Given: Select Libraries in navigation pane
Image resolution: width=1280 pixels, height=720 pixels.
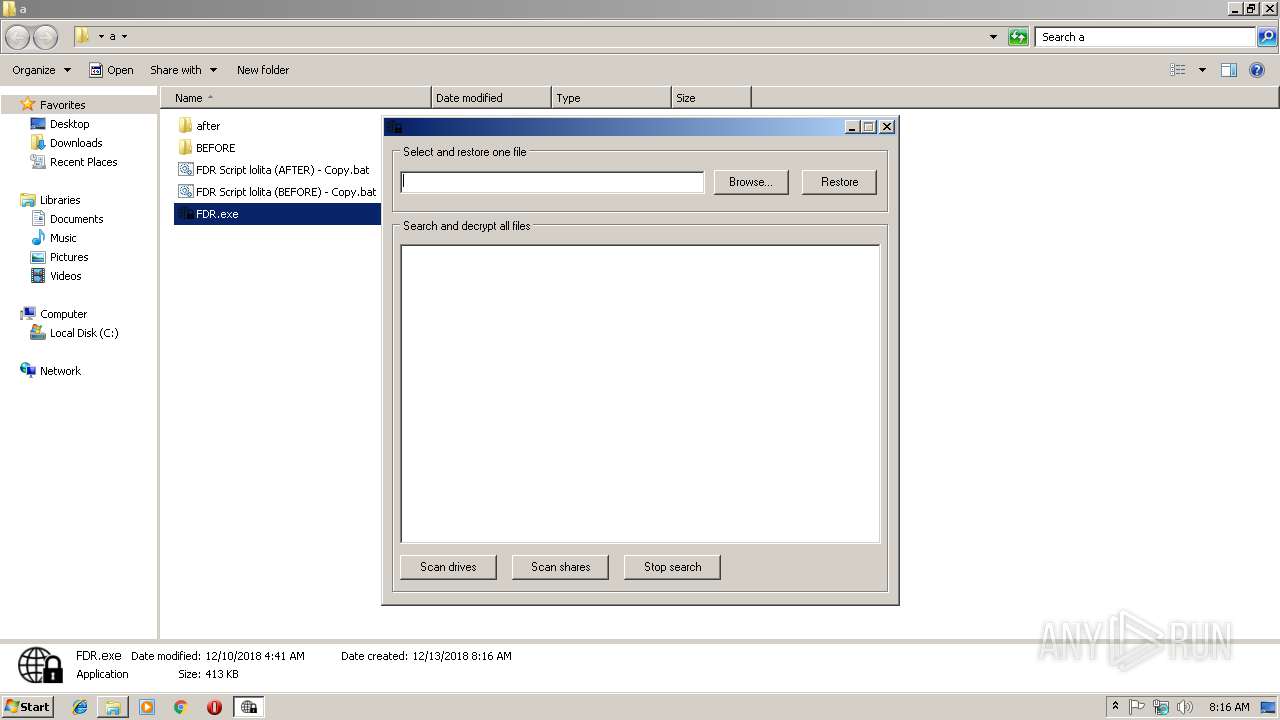Looking at the screenshot, I should point(60,200).
